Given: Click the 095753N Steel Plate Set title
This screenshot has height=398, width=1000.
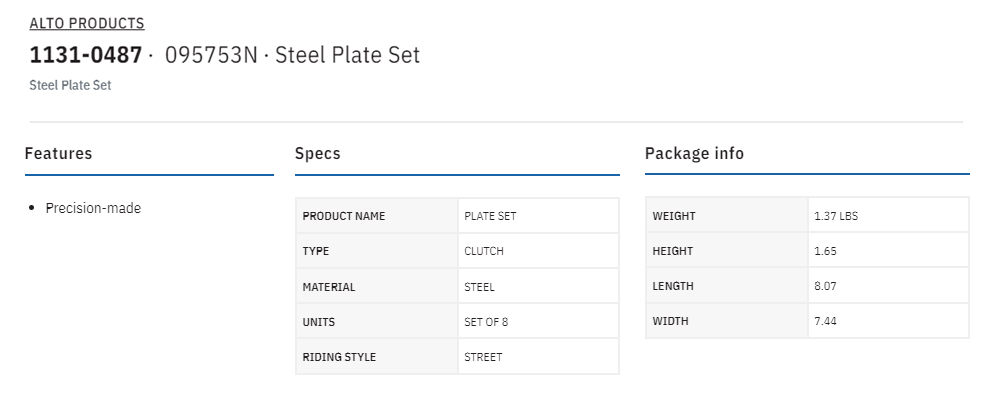Looking at the screenshot, I should [292, 55].
